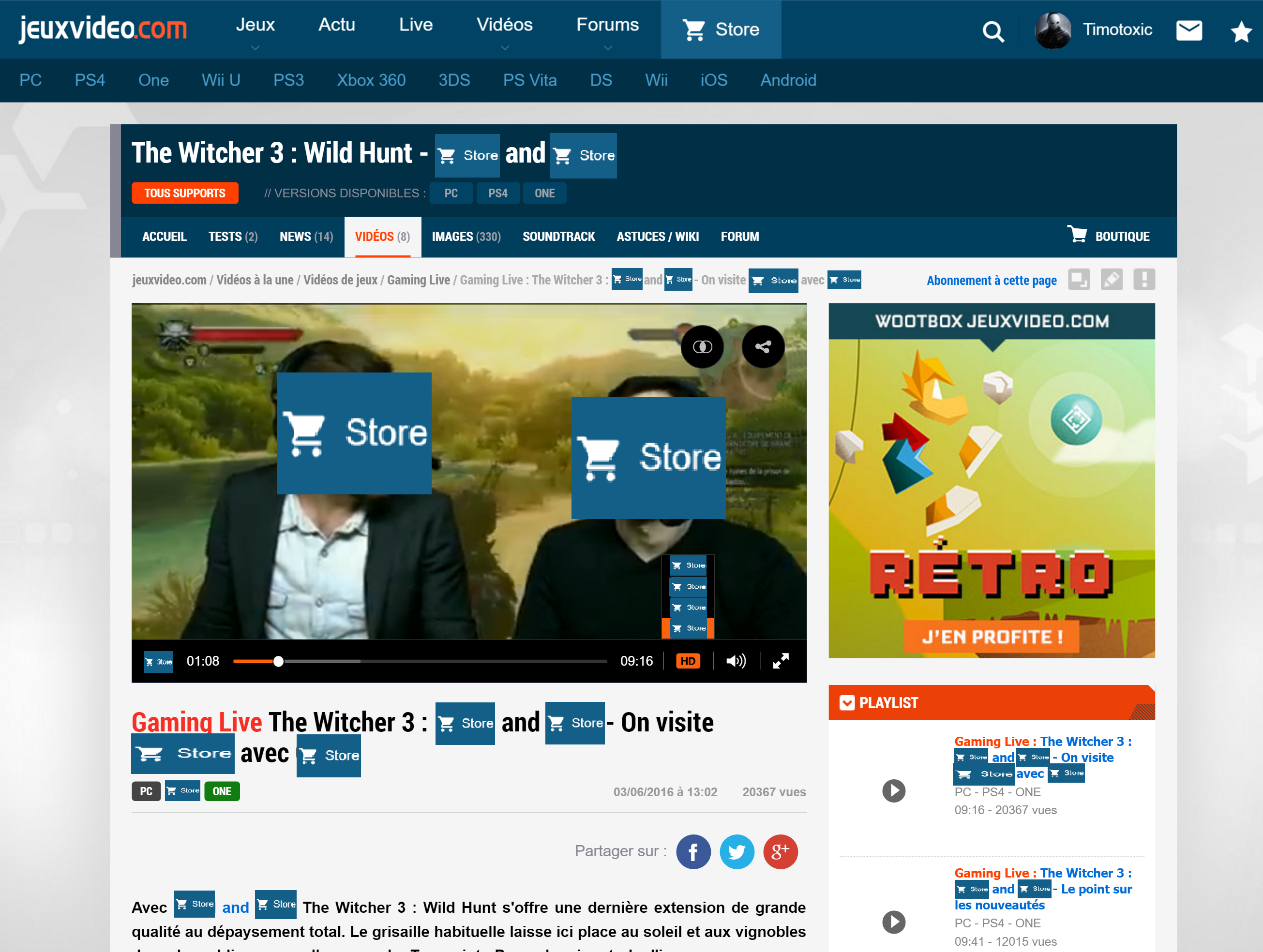Click the J'EN PROFITE ad button
The width and height of the screenshot is (1263, 952).
tap(992, 637)
